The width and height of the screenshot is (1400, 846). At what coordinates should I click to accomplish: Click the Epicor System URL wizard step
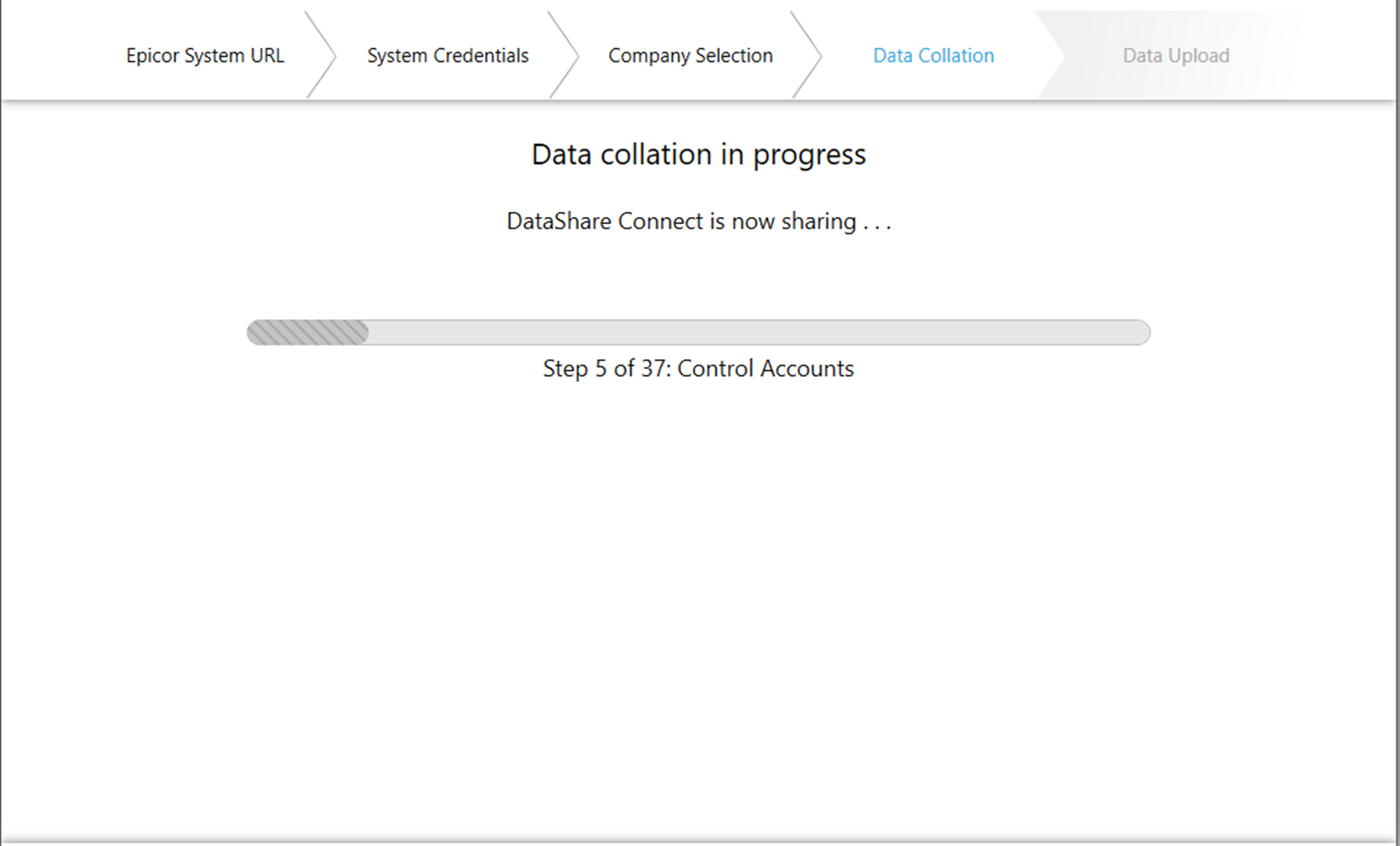[205, 56]
